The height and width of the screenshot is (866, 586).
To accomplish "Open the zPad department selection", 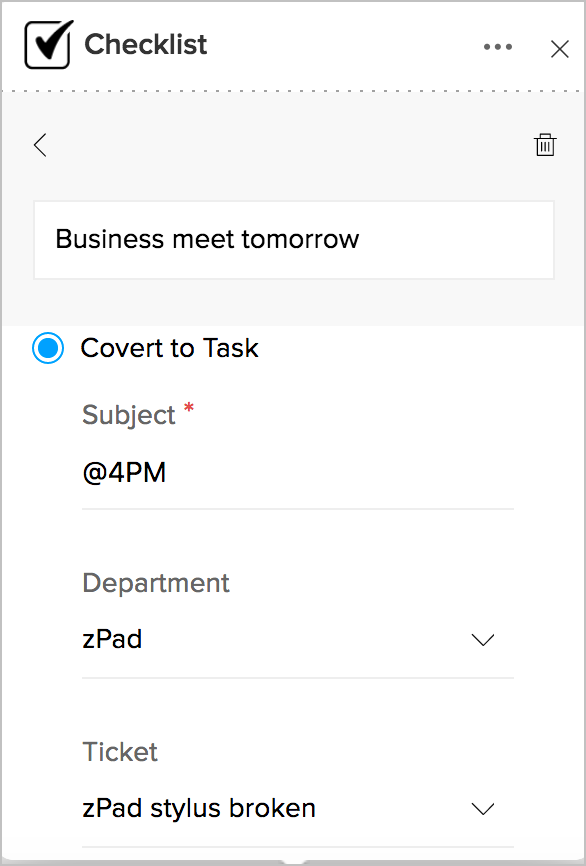I will pos(298,640).
